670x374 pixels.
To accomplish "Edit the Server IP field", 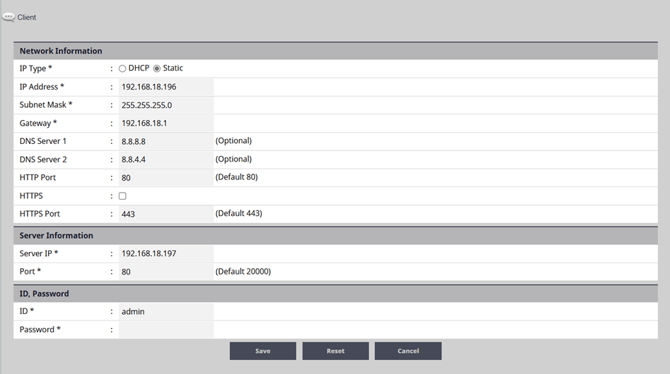I will [166, 253].
